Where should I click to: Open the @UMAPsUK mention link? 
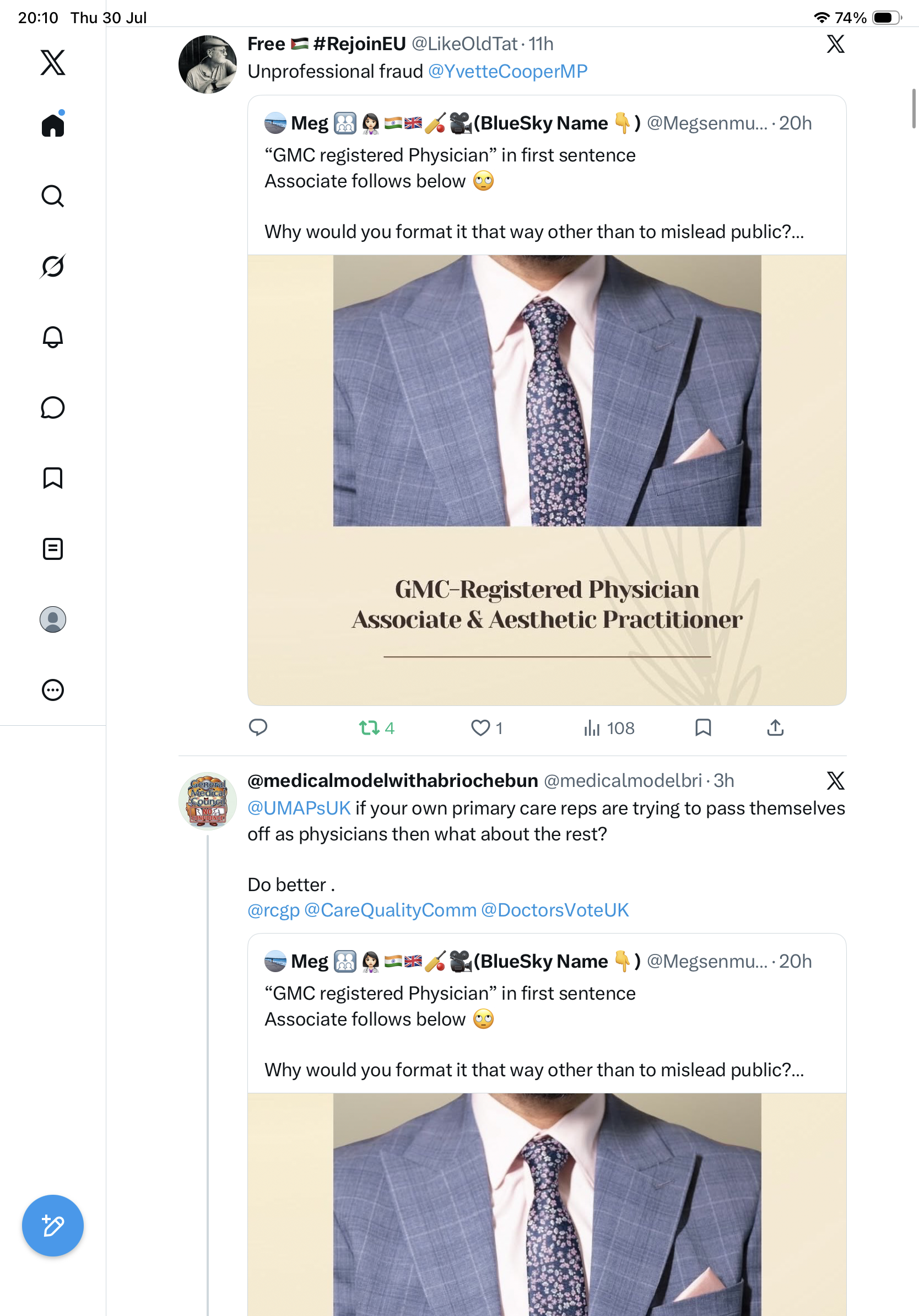299,808
